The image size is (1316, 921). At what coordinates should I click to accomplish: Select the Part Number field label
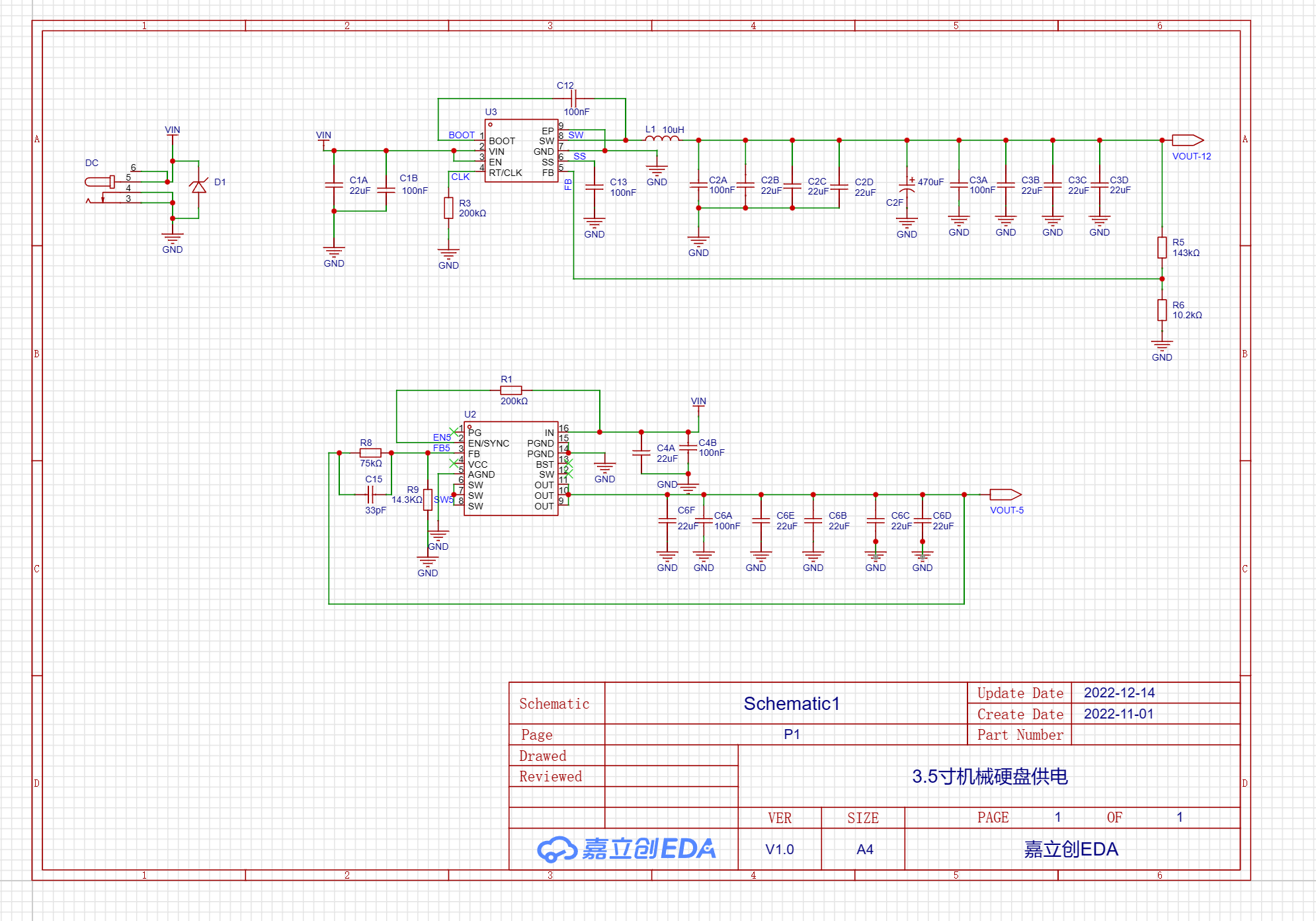[x=1020, y=734]
